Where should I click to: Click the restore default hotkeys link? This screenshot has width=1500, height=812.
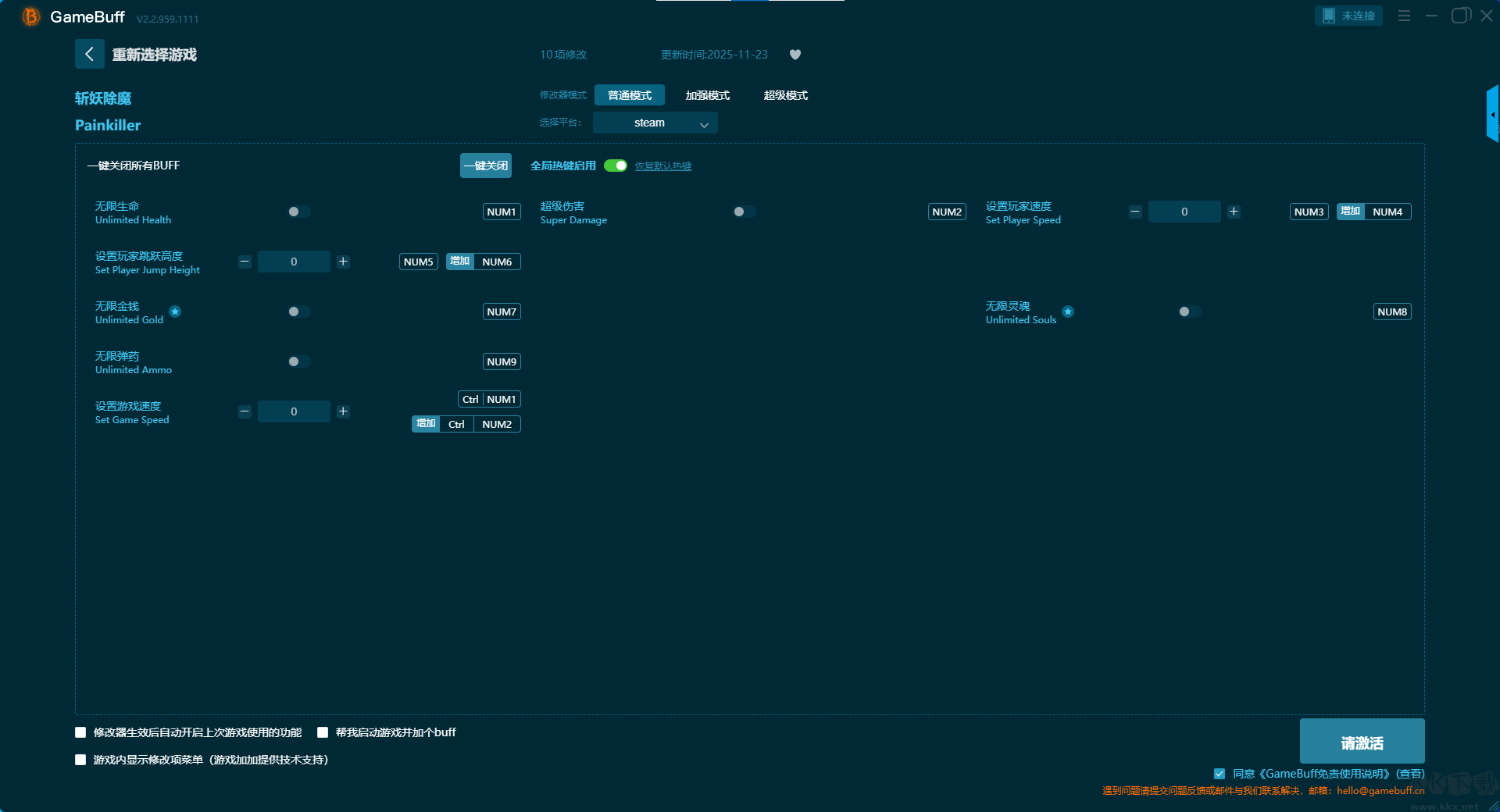662,166
